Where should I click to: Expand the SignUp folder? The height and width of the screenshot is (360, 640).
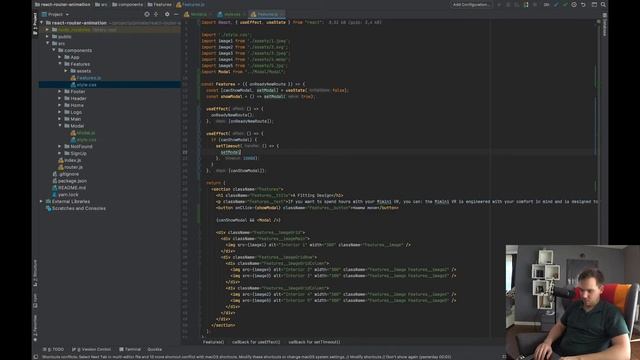point(60,153)
